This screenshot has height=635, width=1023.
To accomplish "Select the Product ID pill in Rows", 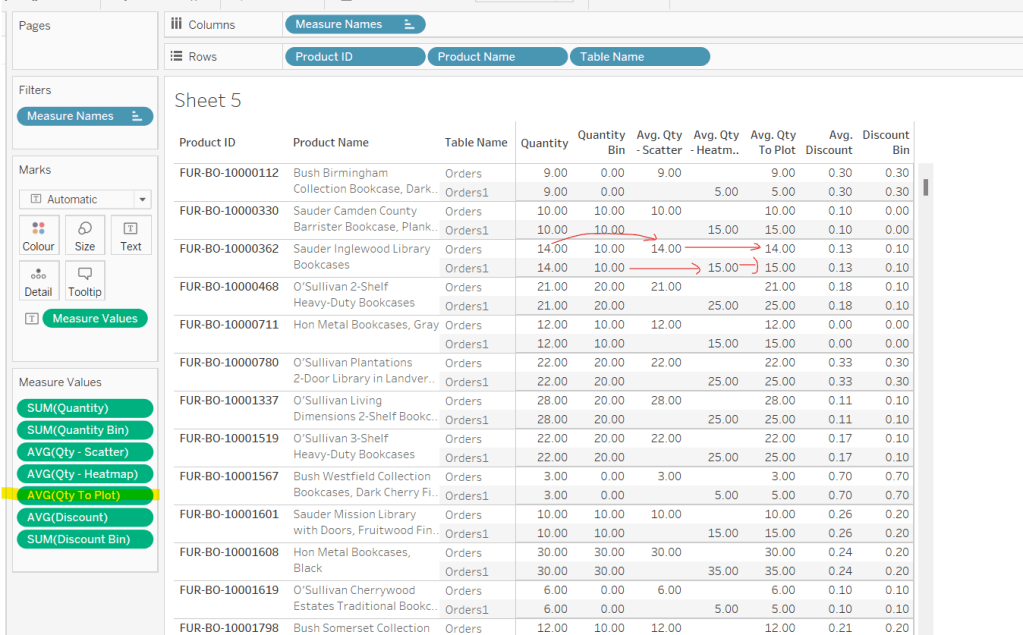I will [325, 57].
